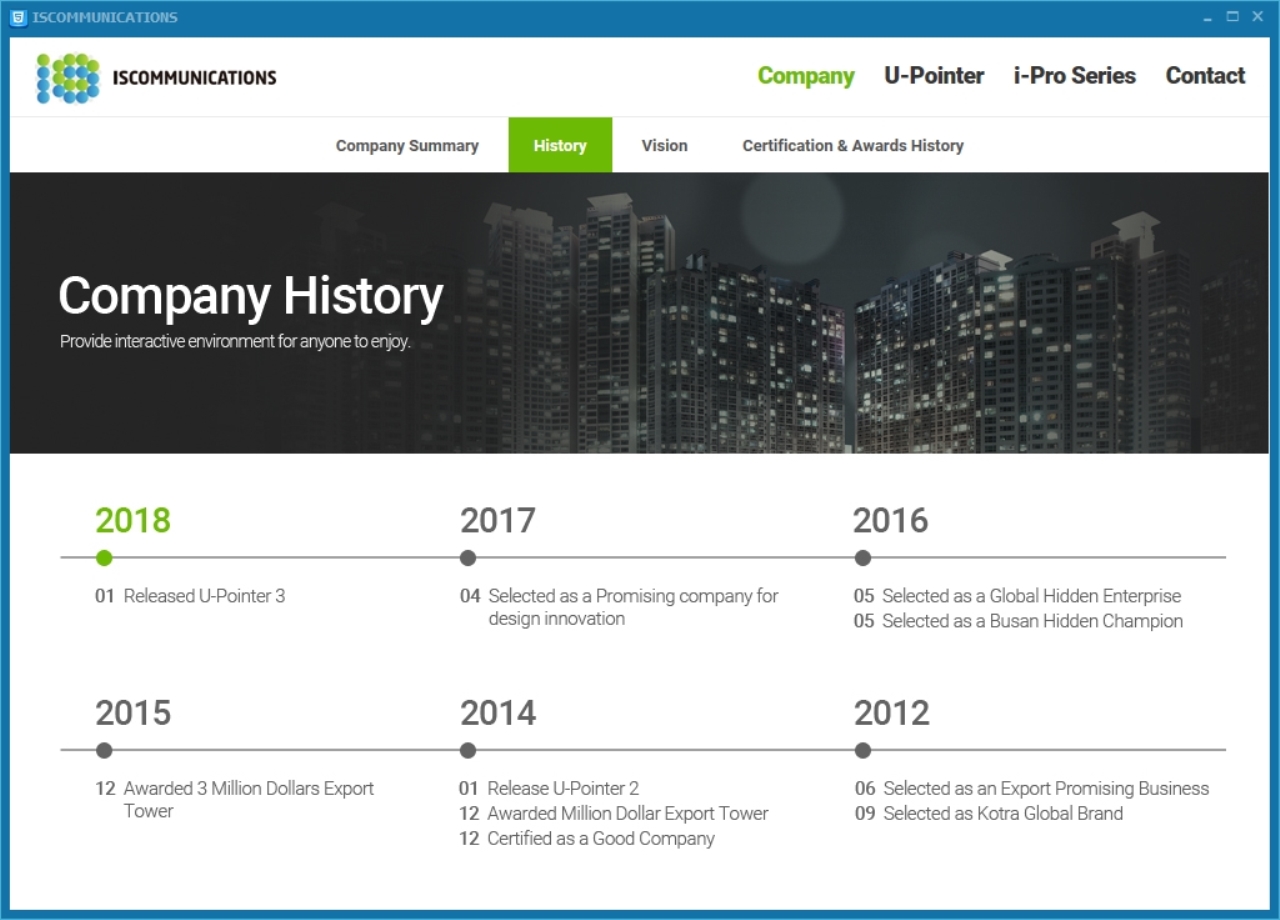The width and height of the screenshot is (1280, 920).
Task: Select the History tab
Action: 560,145
